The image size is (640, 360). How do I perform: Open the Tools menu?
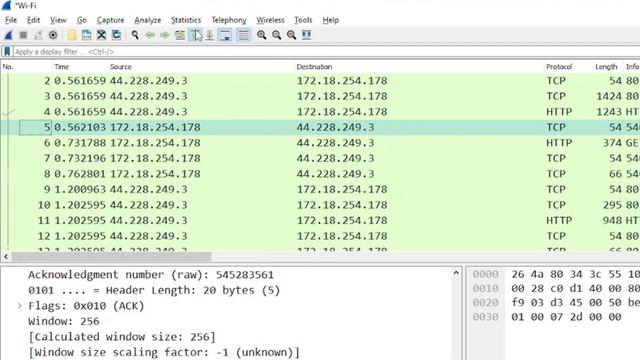click(303, 20)
